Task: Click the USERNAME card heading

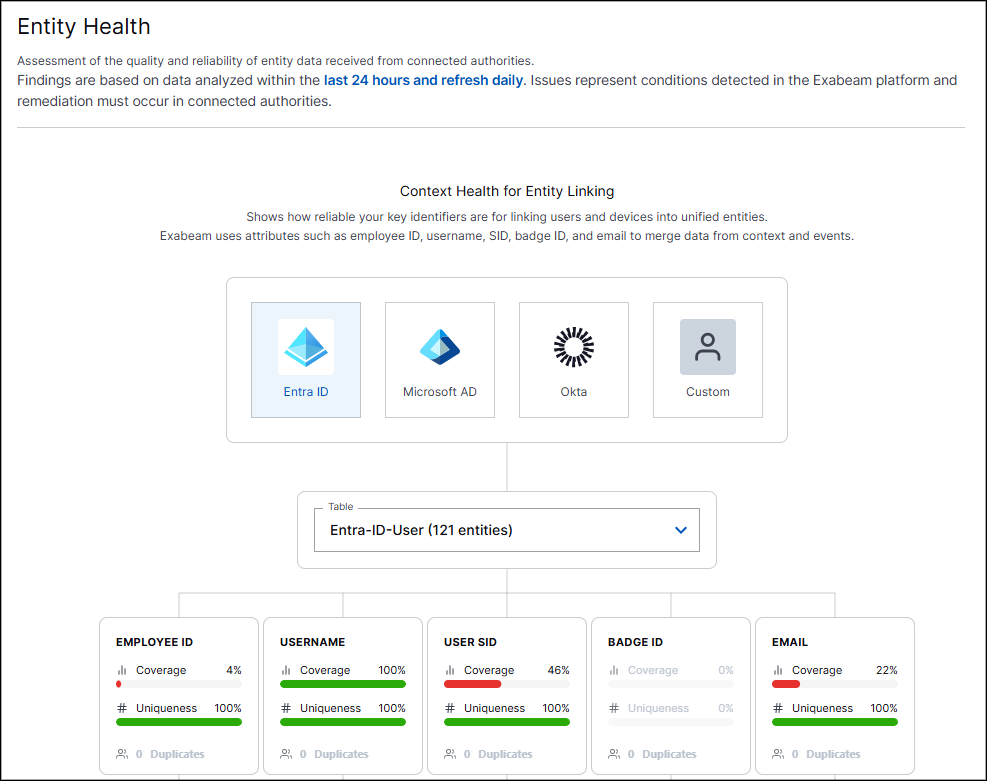Action: (312, 642)
